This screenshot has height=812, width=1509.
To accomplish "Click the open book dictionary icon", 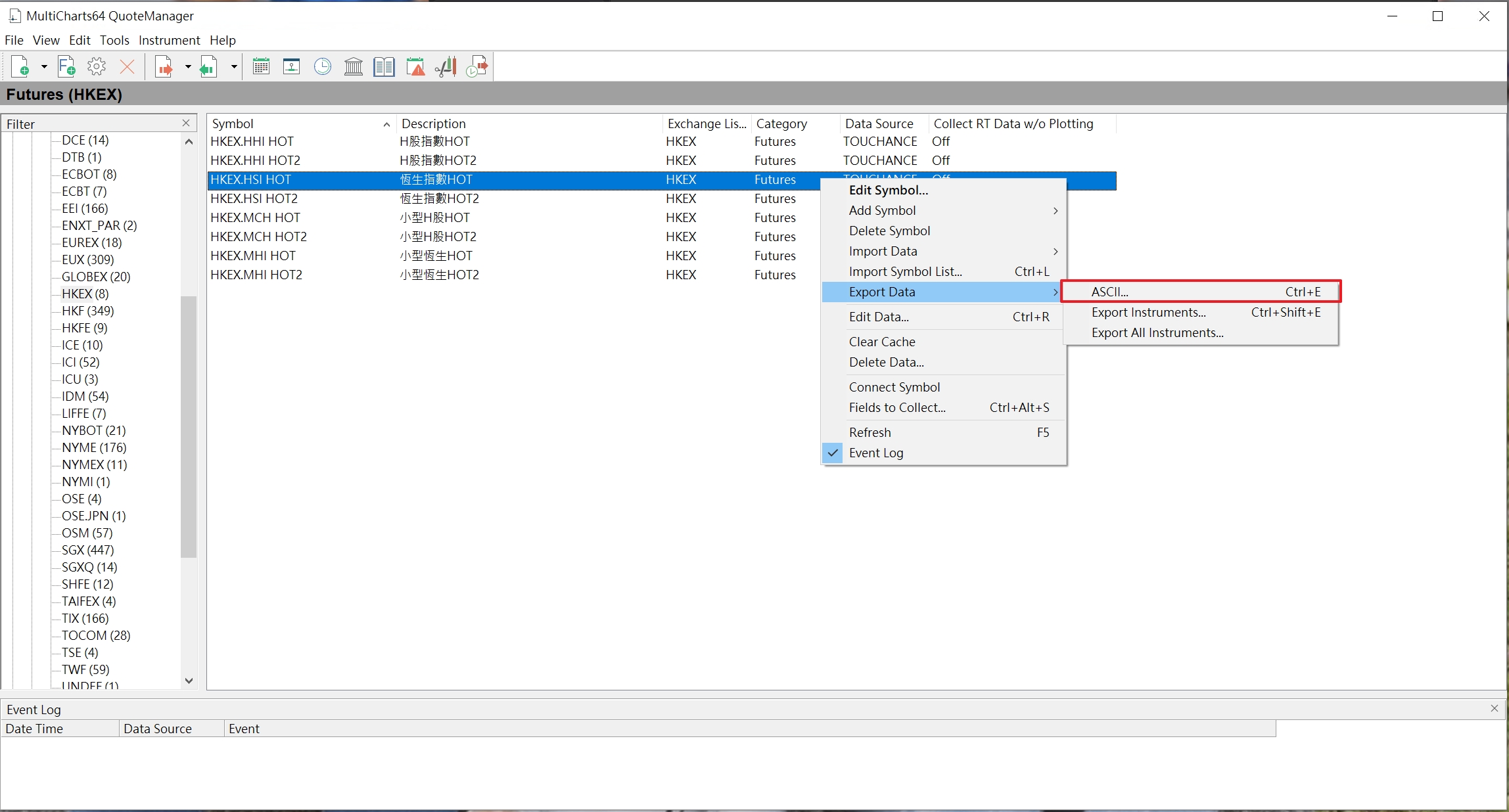I will click(384, 66).
